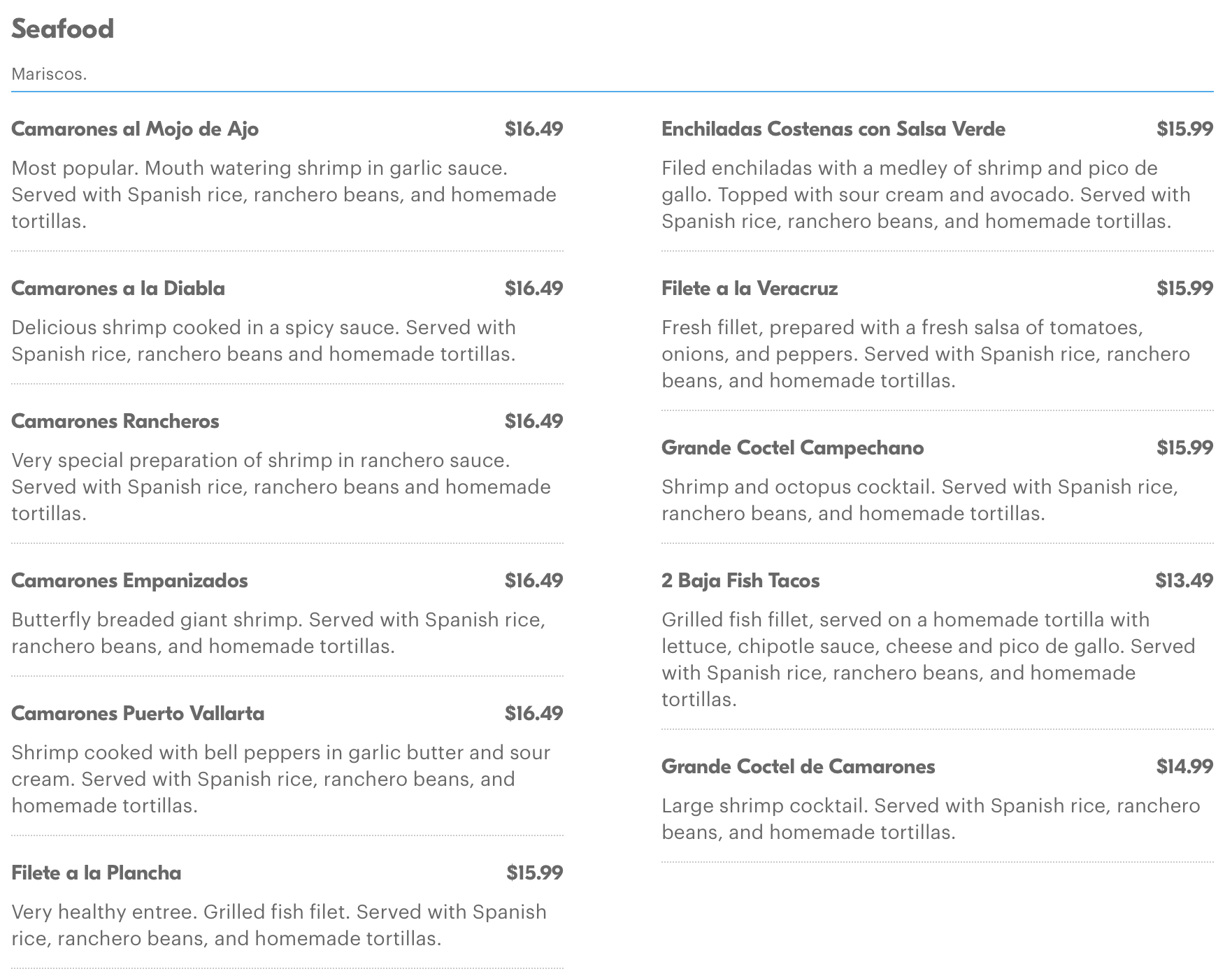
Task: Click the Filete a la Veracruz $15.99 price
Action: click(1184, 289)
